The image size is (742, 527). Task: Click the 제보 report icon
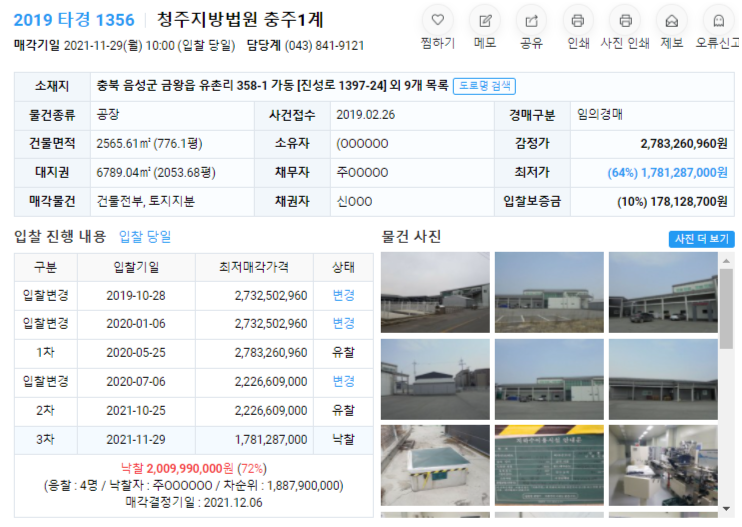point(671,20)
